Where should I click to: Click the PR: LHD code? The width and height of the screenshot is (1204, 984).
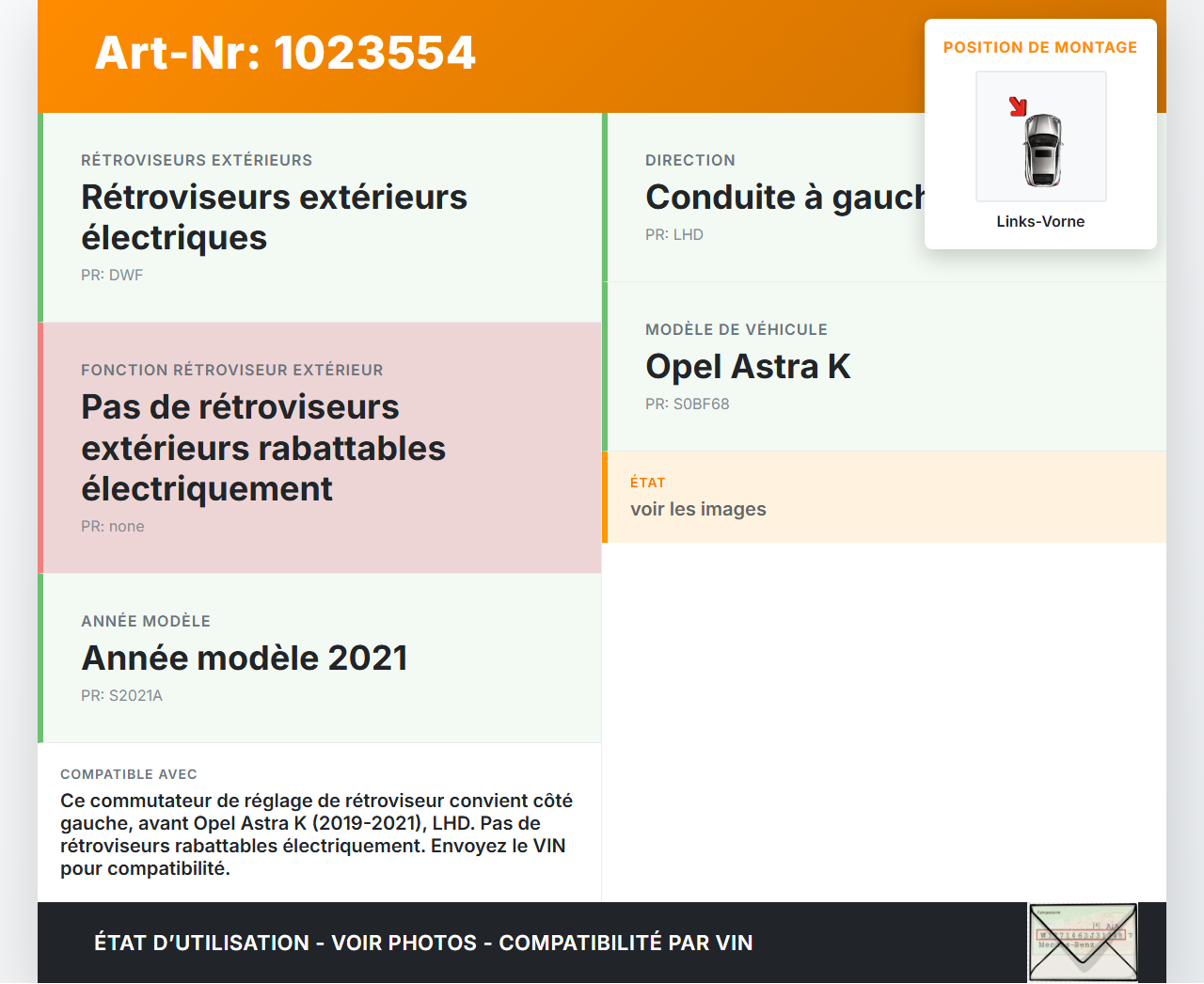[x=674, y=235]
